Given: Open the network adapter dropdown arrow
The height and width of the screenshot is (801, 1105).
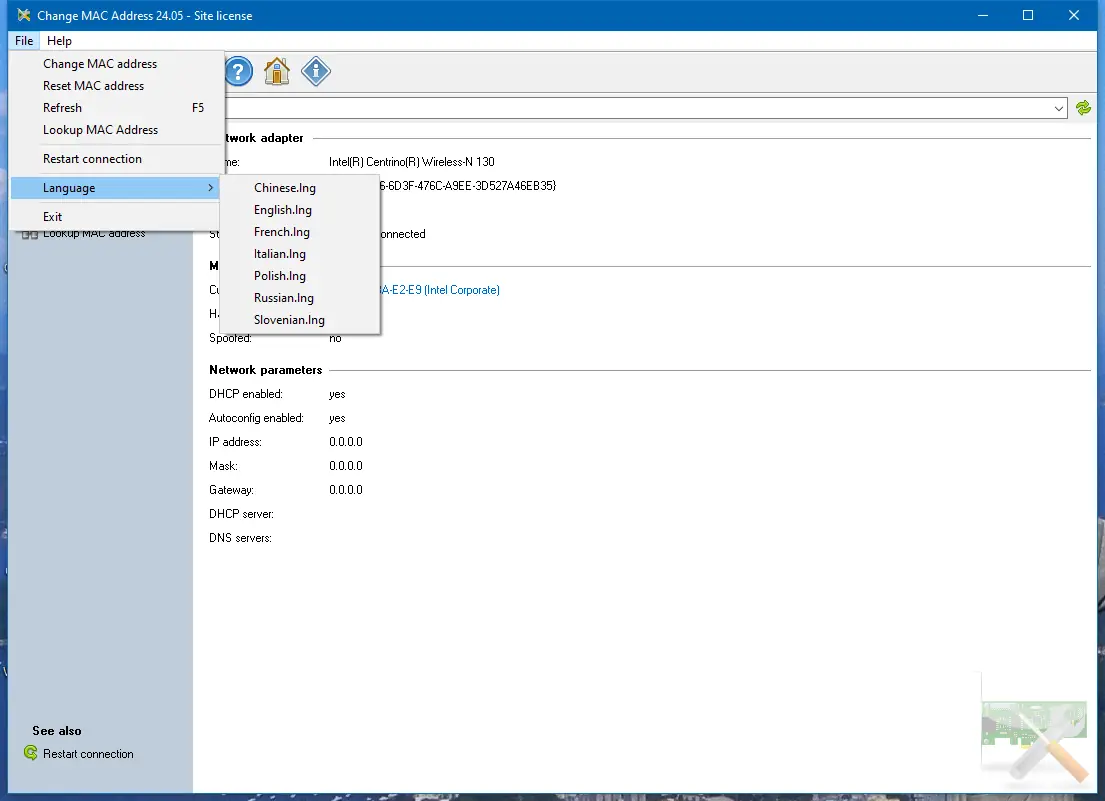Looking at the screenshot, I should click(x=1058, y=108).
